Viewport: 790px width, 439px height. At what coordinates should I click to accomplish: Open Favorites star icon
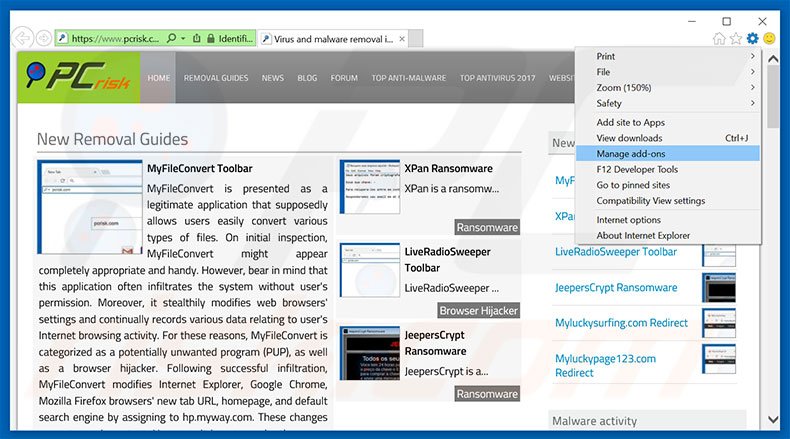(736, 39)
